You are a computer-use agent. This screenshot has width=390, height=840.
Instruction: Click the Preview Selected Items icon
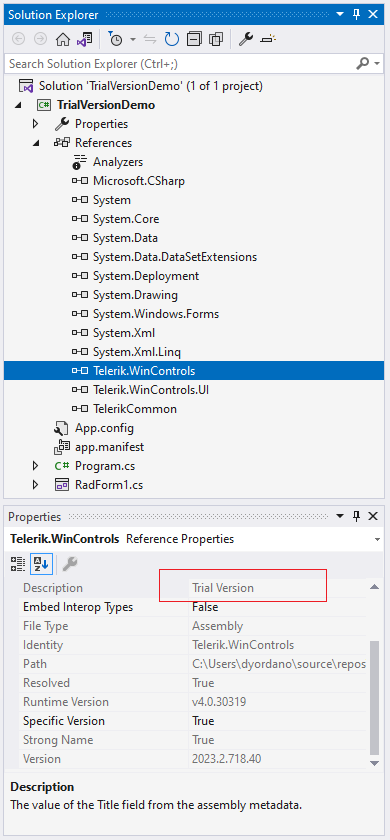pyautogui.click(x=268, y=39)
